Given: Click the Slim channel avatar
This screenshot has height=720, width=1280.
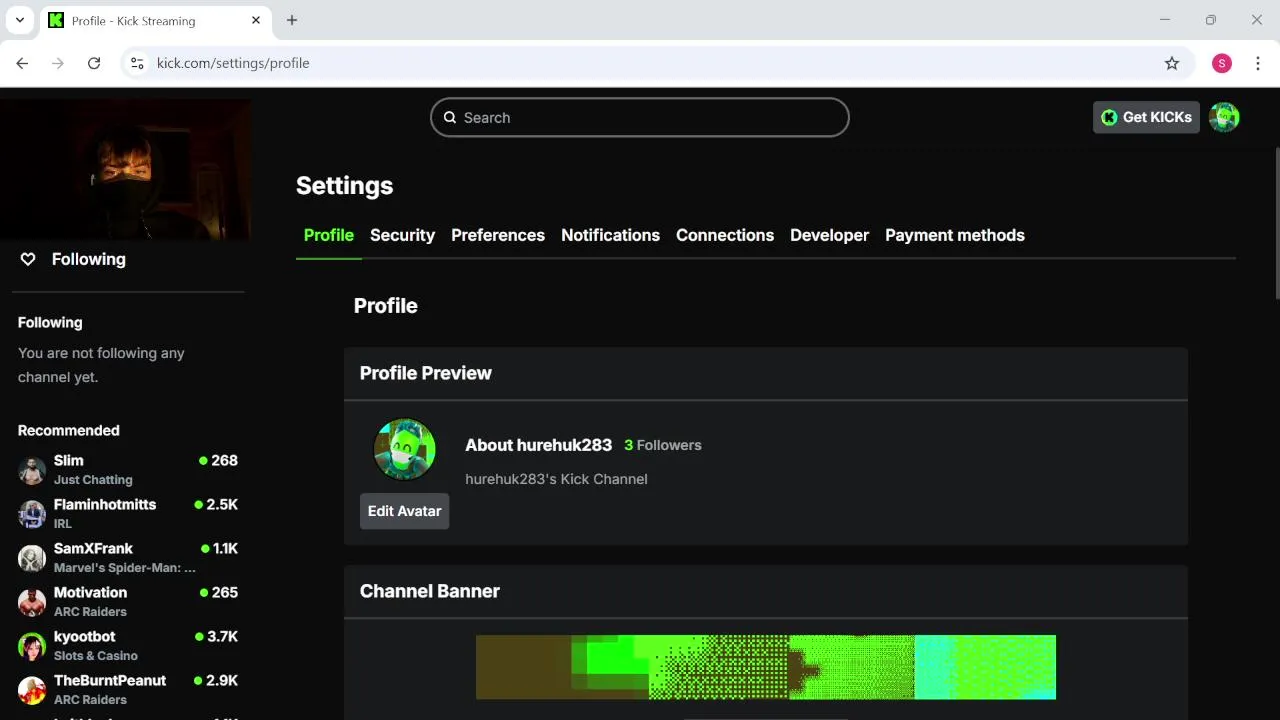Looking at the screenshot, I should (32, 470).
